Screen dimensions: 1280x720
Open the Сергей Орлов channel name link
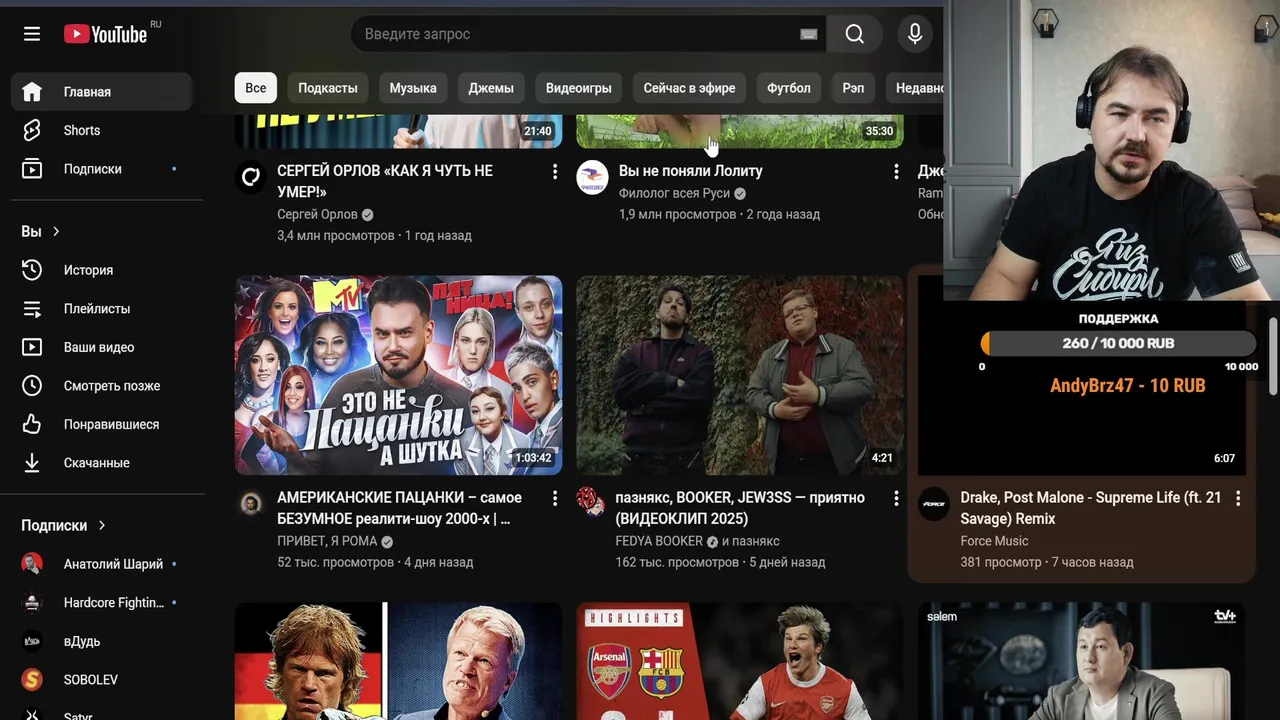pyautogui.click(x=317, y=215)
